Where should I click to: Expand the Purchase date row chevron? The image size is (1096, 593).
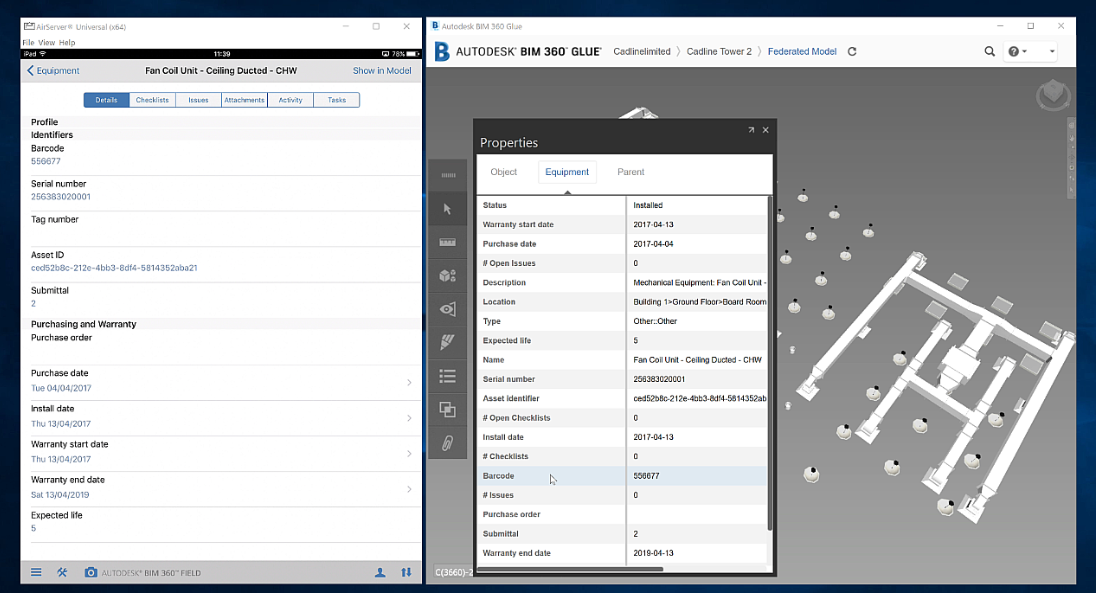tap(409, 383)
